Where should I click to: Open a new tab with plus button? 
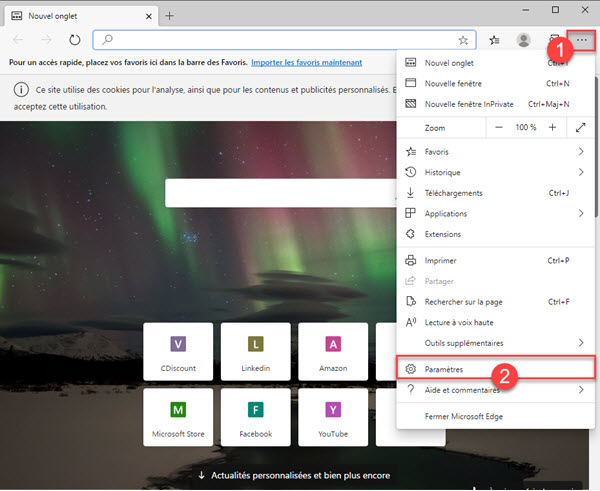coord(169,16)
